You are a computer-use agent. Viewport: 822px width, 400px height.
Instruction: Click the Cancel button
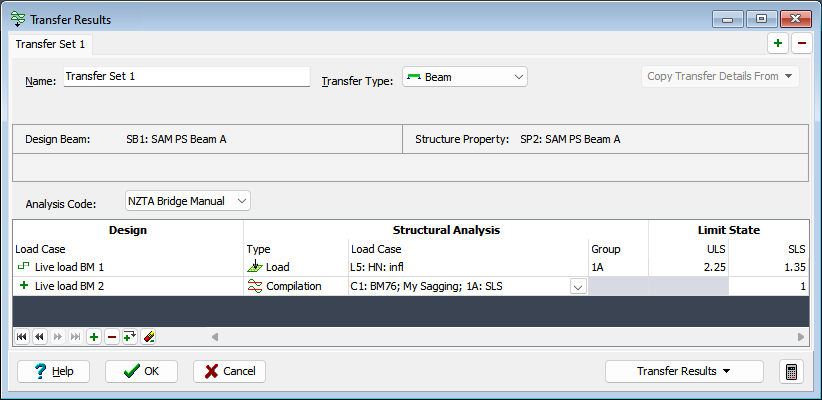click(229, 371)
